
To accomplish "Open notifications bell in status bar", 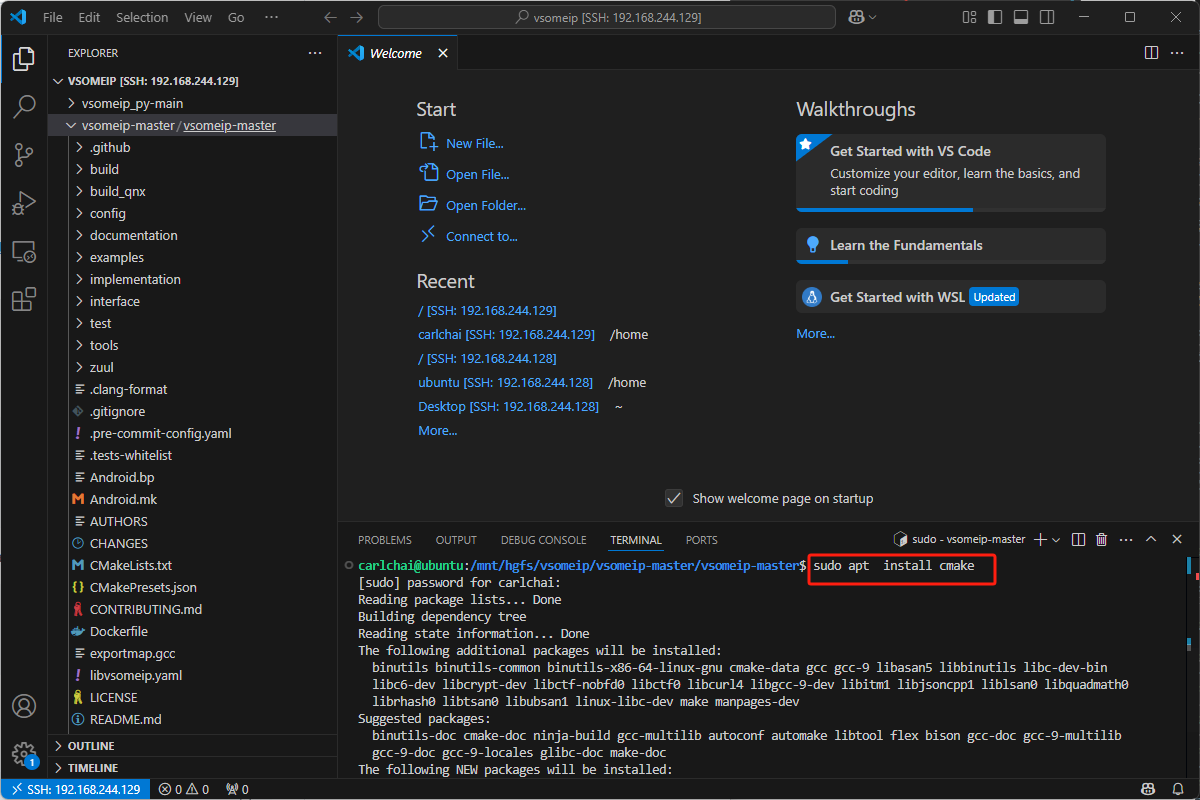I will [x=1178, y=789].
